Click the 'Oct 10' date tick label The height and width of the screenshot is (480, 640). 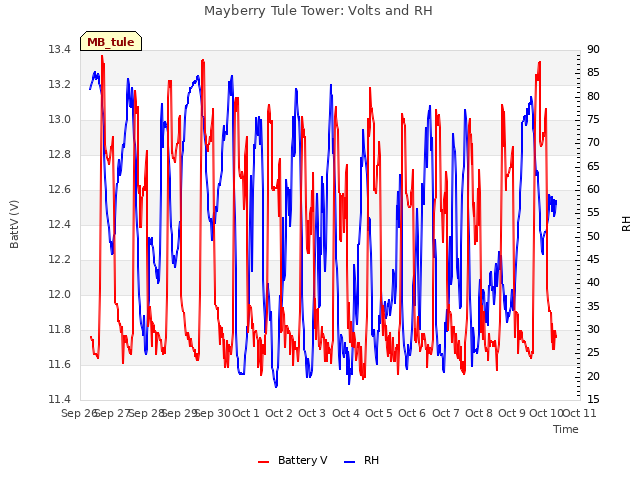(546, 414)
